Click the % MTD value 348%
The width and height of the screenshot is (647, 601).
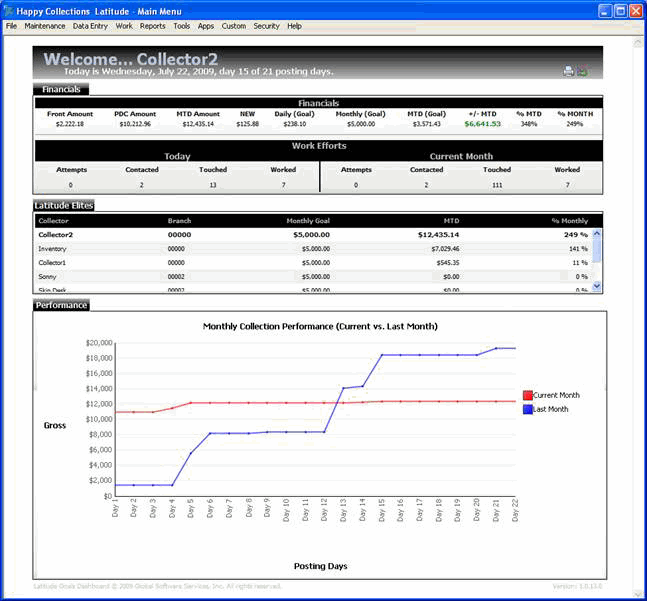point(529,124)
